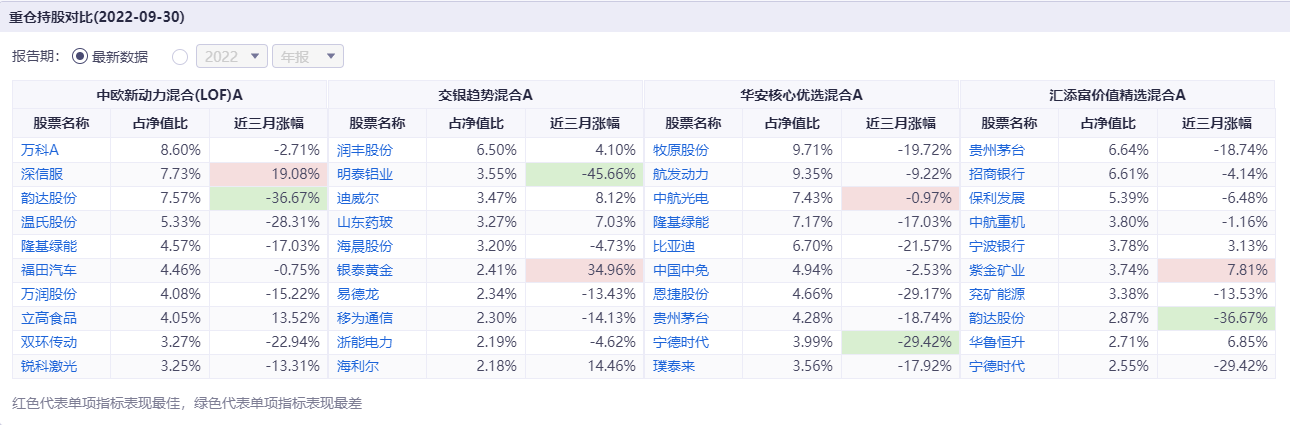The width and height of the screenshot is (1290, 425).
Task: Open the 万科A stock link
Action: click(40, 150)
